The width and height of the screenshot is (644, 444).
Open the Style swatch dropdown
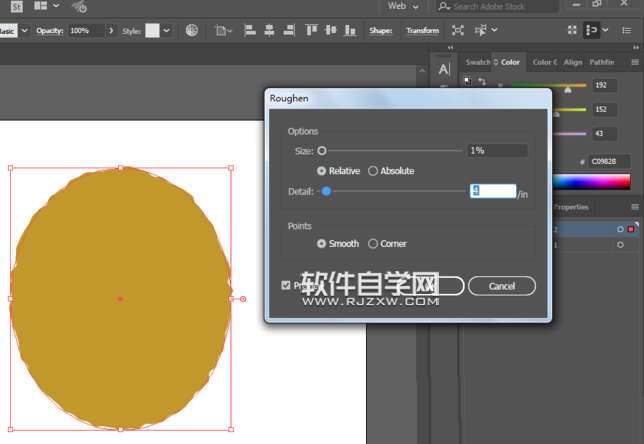166,31
